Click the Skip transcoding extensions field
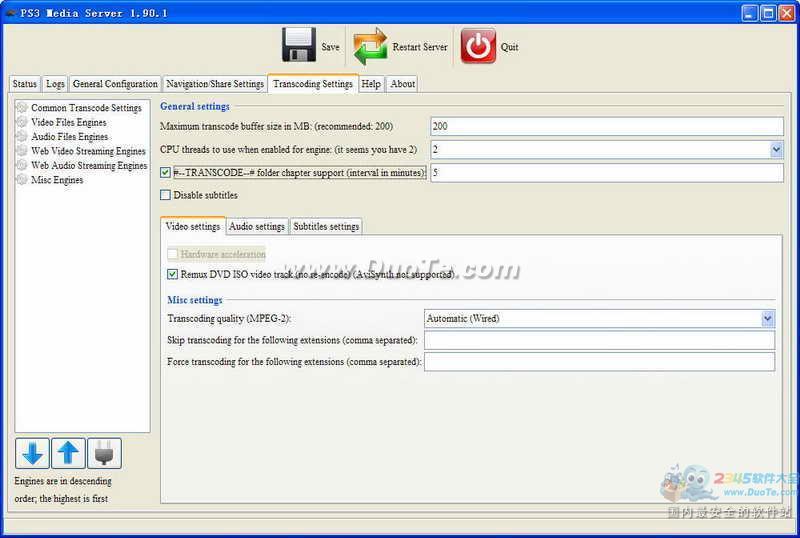800x538 pixels. 599,340
